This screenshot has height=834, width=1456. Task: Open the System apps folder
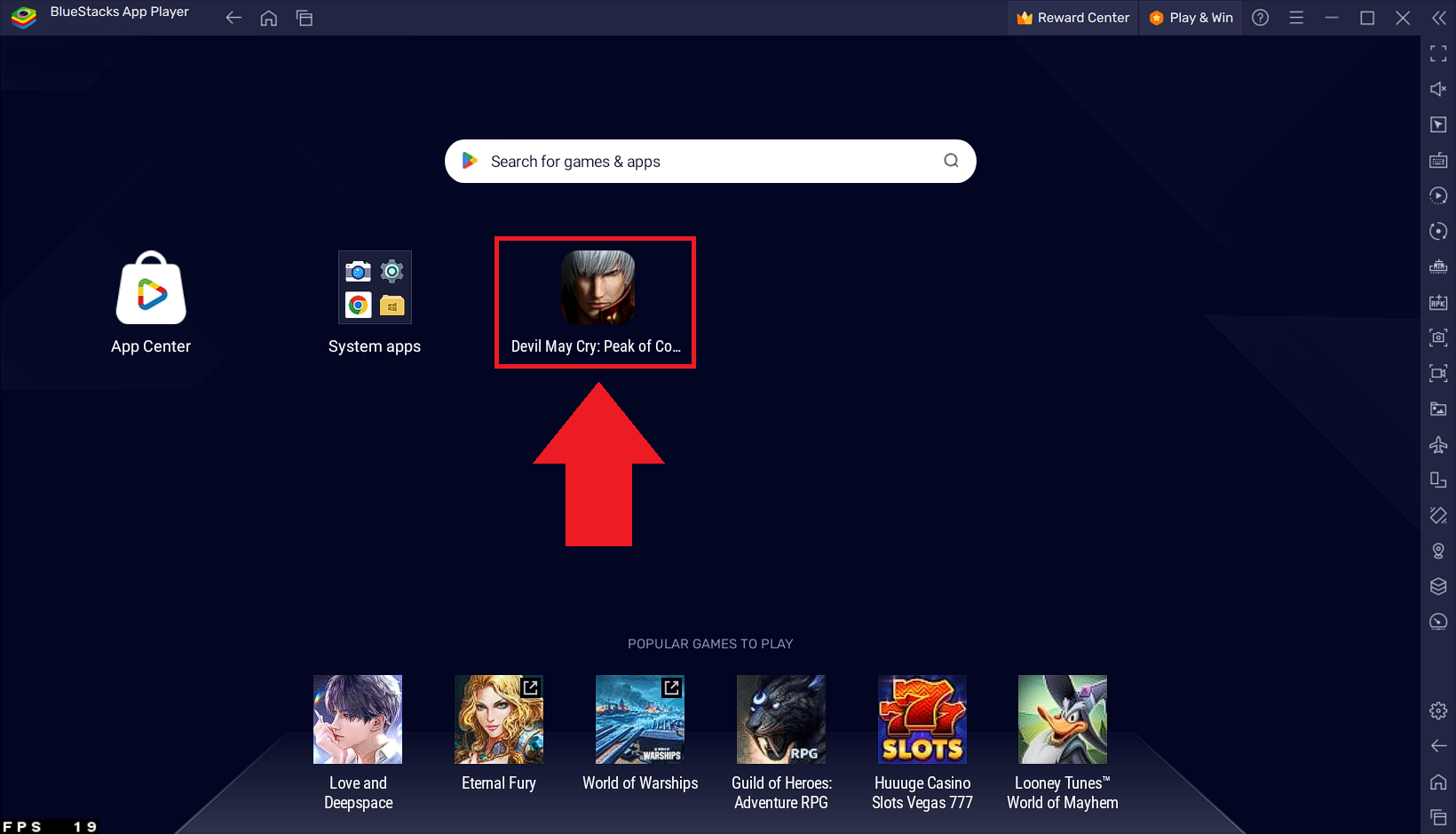[375, 303]
